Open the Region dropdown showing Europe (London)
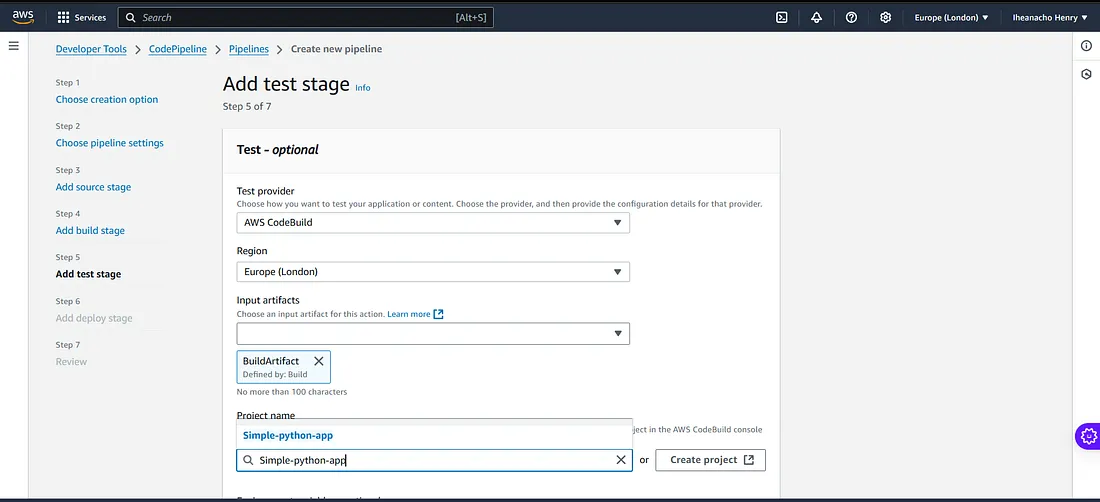The width and height of the screenshot is (1100, 502). point(433,271)
